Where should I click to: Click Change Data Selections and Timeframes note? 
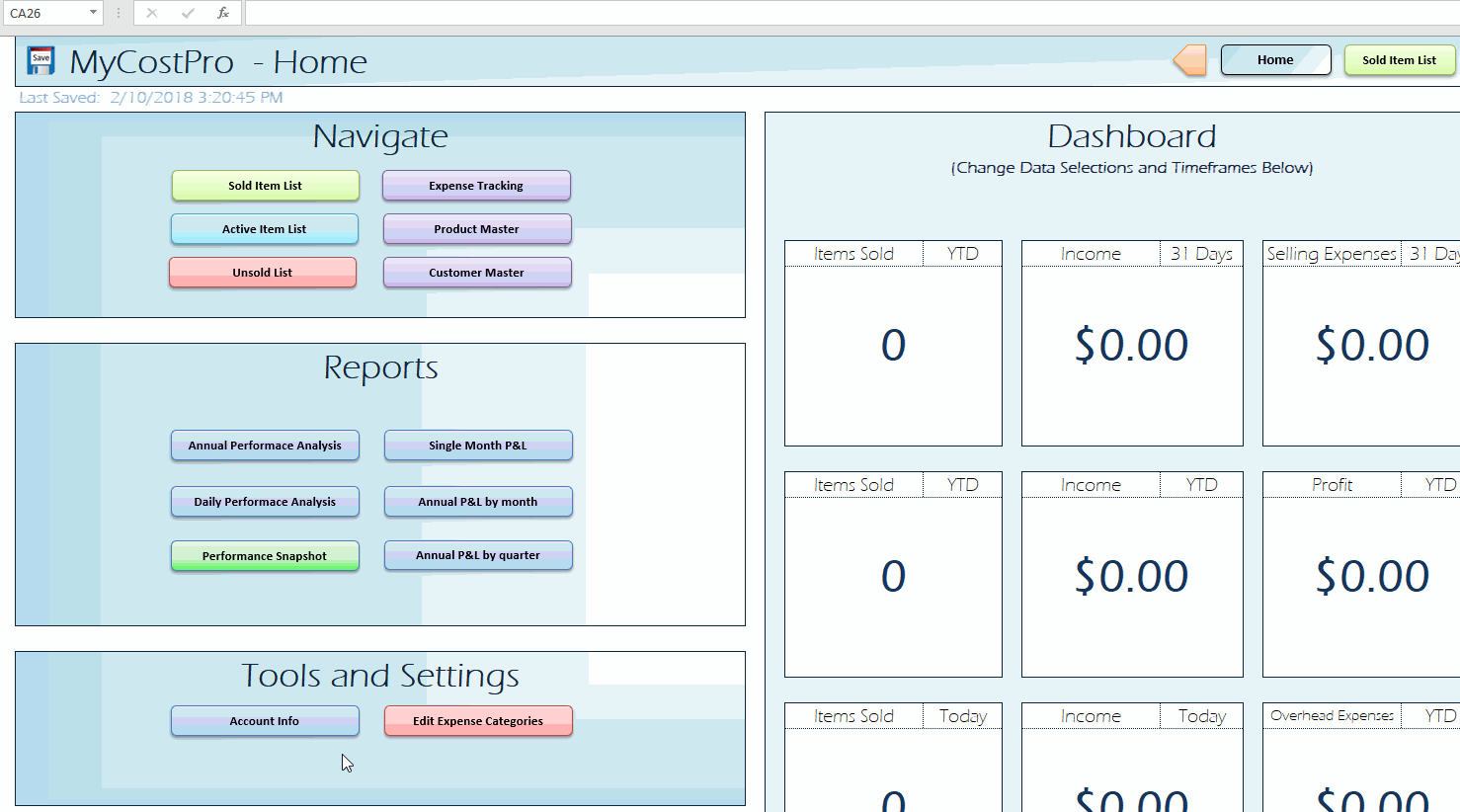tap(1132, 168)
